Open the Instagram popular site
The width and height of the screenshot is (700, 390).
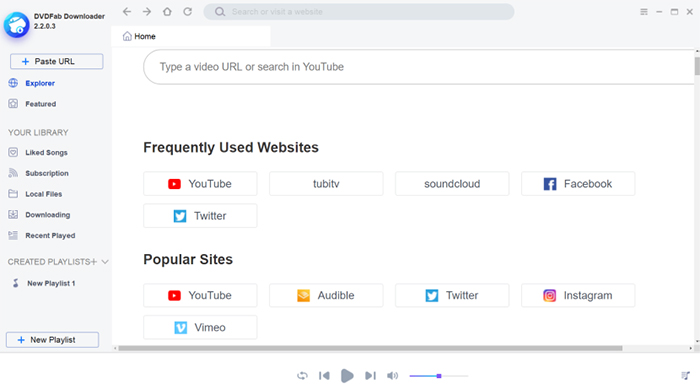[578, 295]
